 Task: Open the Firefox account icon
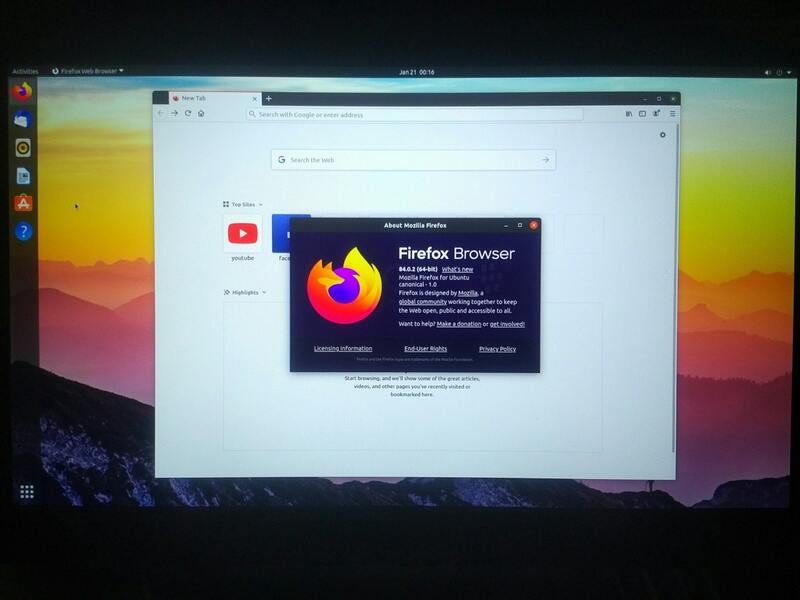[657, 113]
